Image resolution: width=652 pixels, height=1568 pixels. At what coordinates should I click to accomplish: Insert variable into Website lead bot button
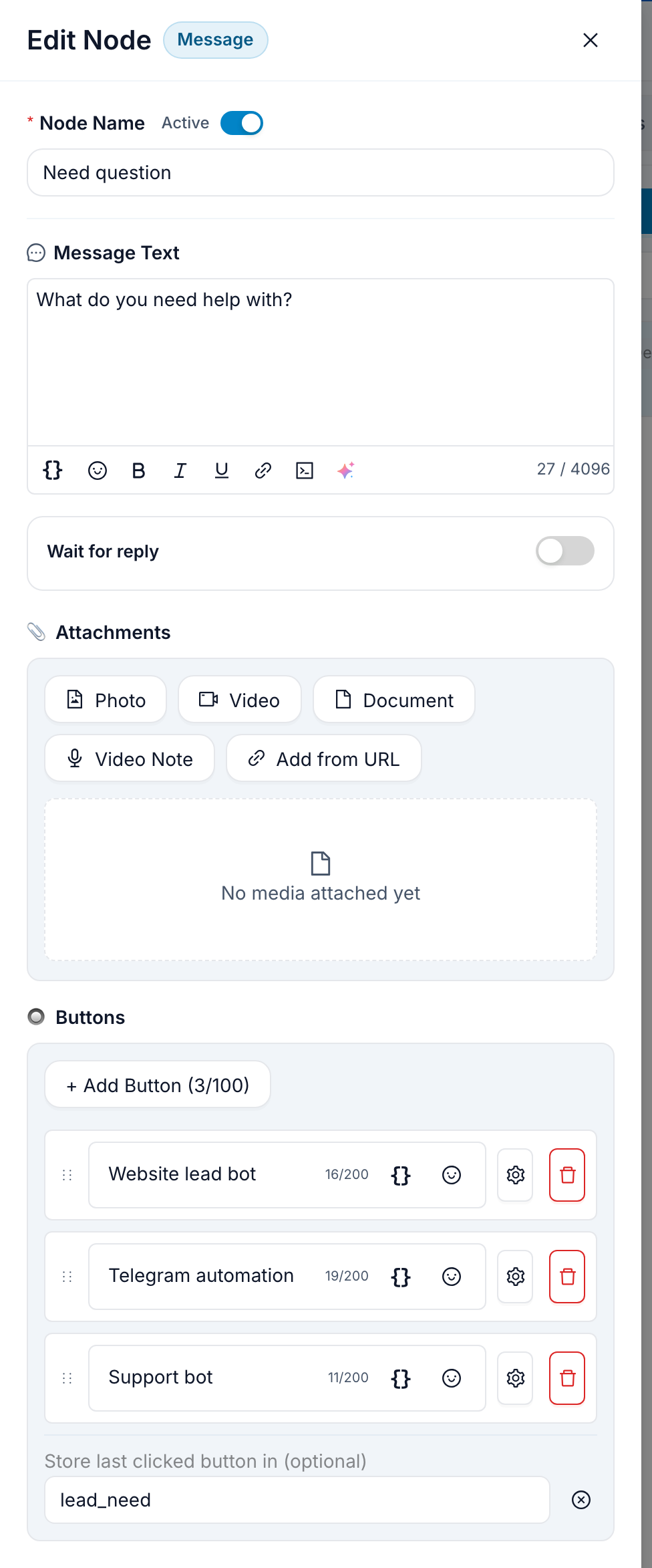coord(401,1175)
